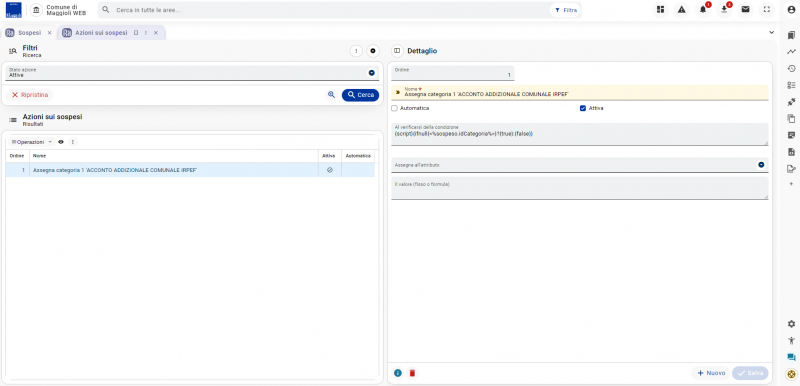Click the Al verificarsi della condizione textarea
Viewport: 800px width, 386px height.
pos(580,134)
